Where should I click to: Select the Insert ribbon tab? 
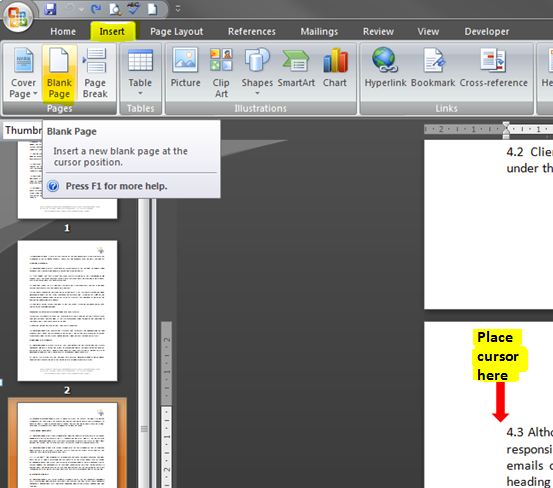pos(112,31)
